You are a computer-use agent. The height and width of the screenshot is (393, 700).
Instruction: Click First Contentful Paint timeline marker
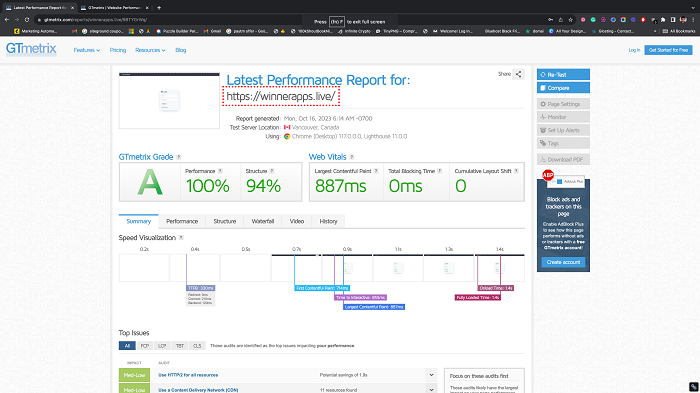tap(322, 288)
